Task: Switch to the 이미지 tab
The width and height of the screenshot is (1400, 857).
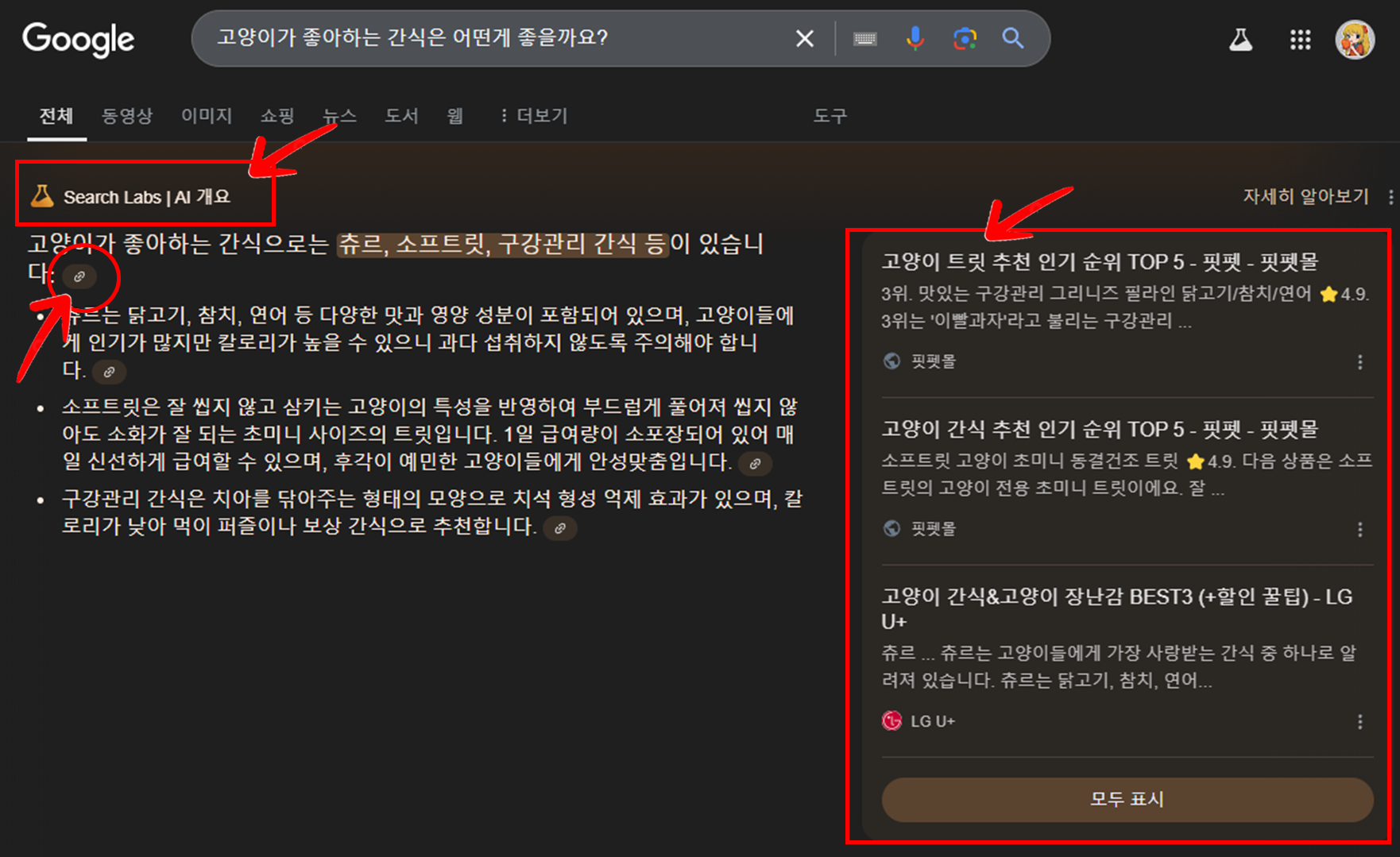Action: pyautogui.click(x=207, y=116)
